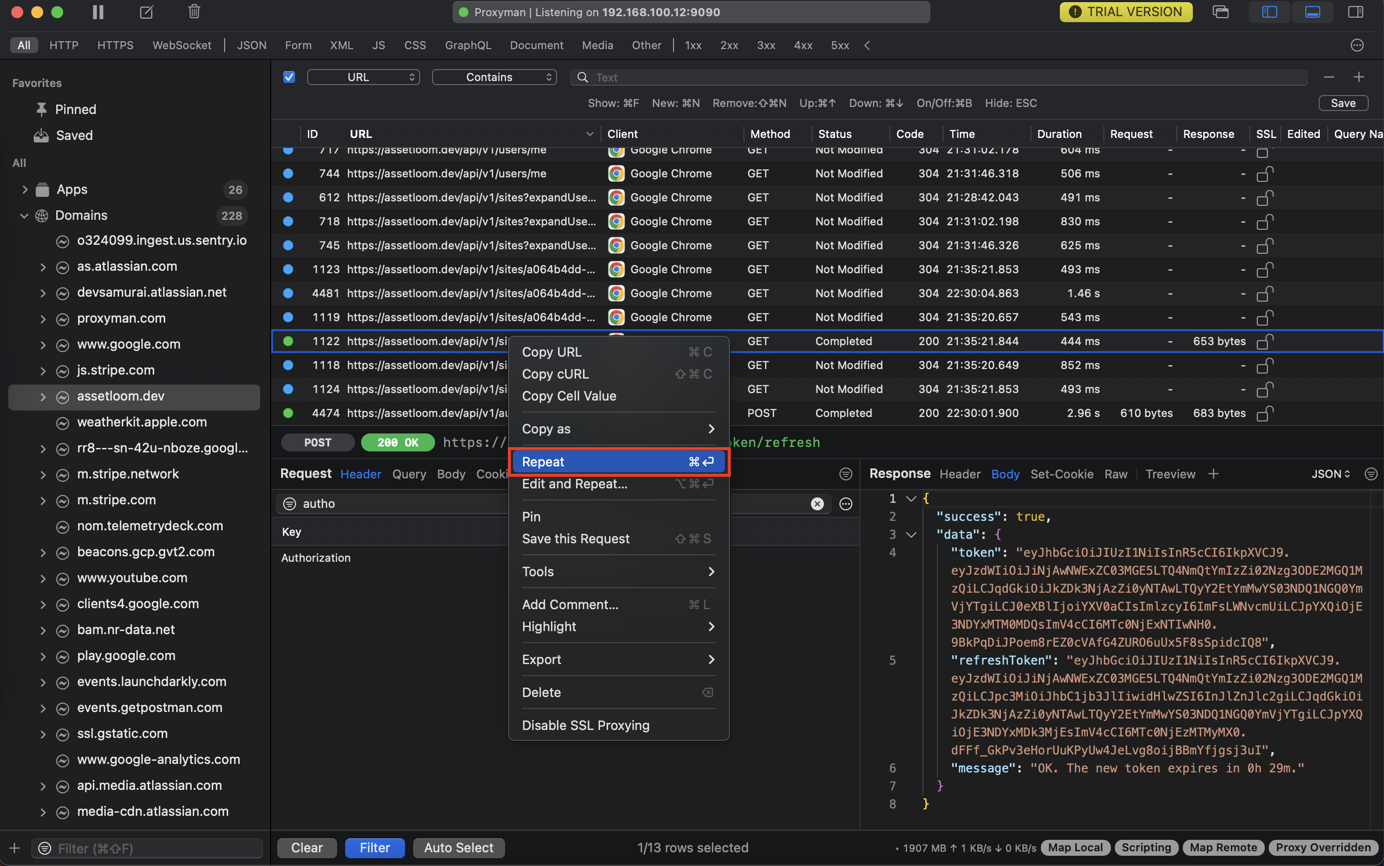Expand the assetloom.dev domain
Image resolution: width=1384 pixels, height=866 pixels.
tap(43, 397)
